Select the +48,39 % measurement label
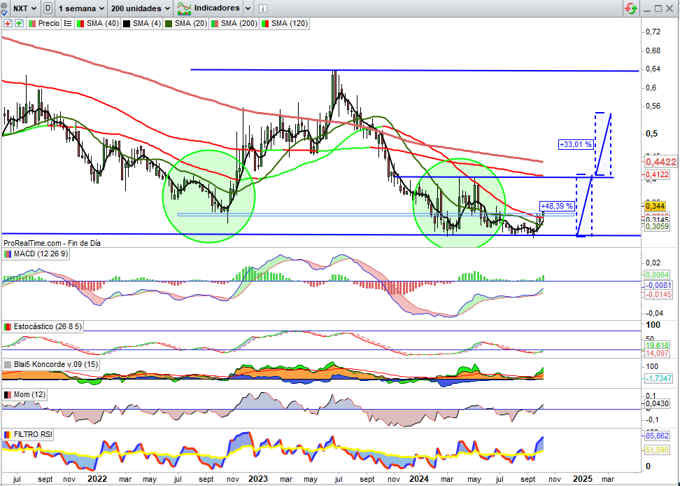 click(557, 206)
